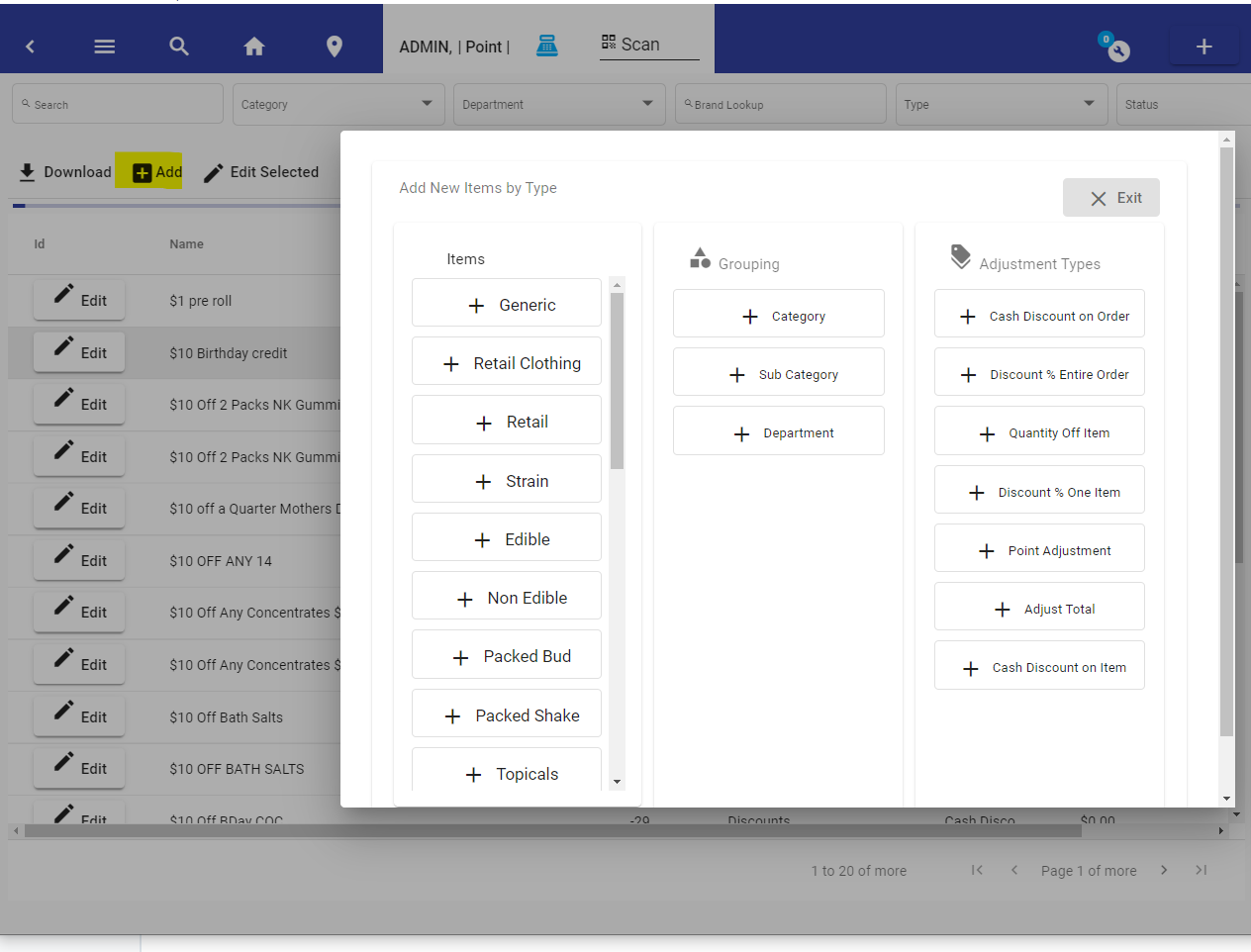Click the location pin icon
Screen dimensions: 1251x952
[x=335, y=47]
